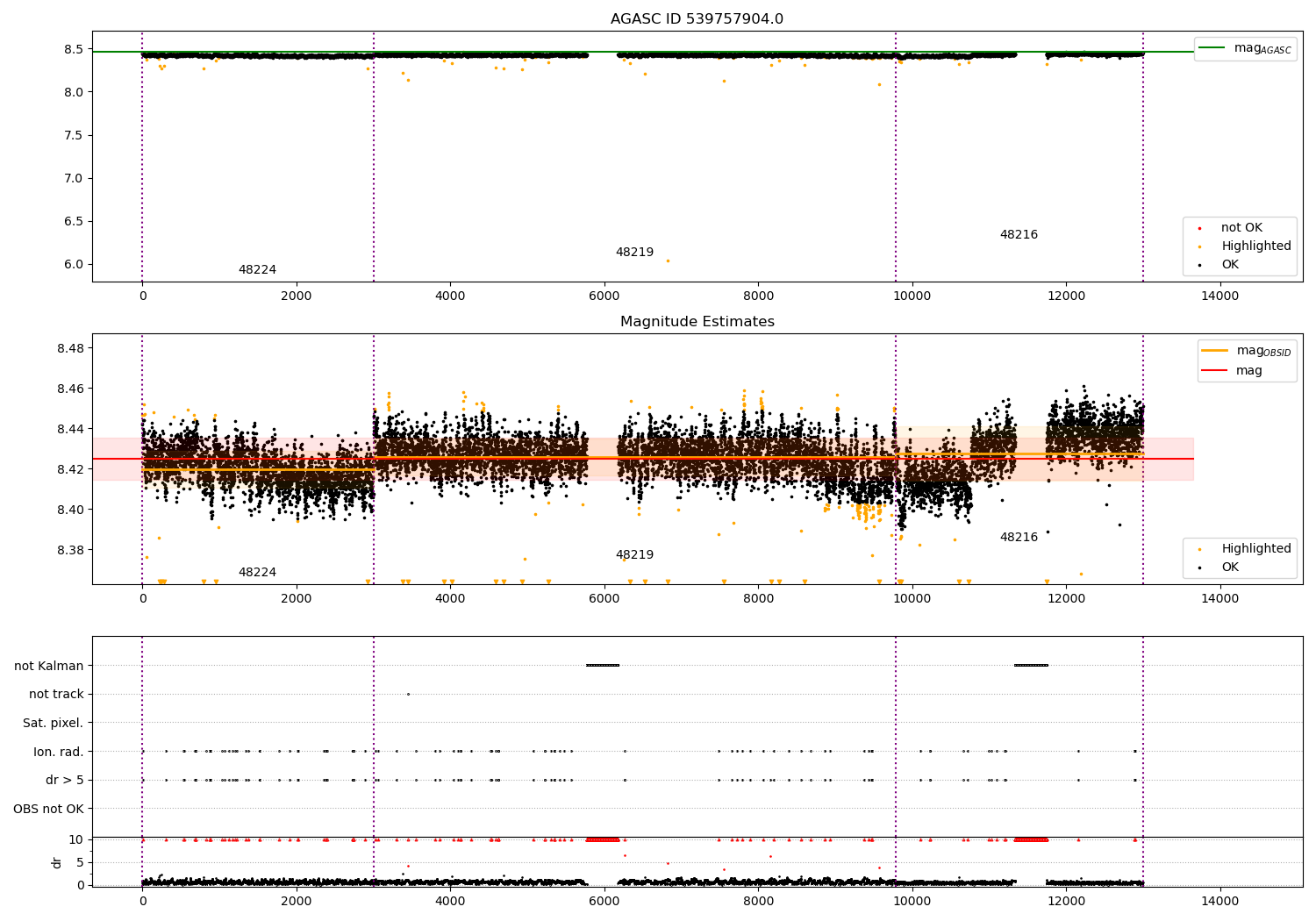Click the 8.48 y-axis tick label
The height and width of the screenshot is (921, 1316).
(71, 348)
